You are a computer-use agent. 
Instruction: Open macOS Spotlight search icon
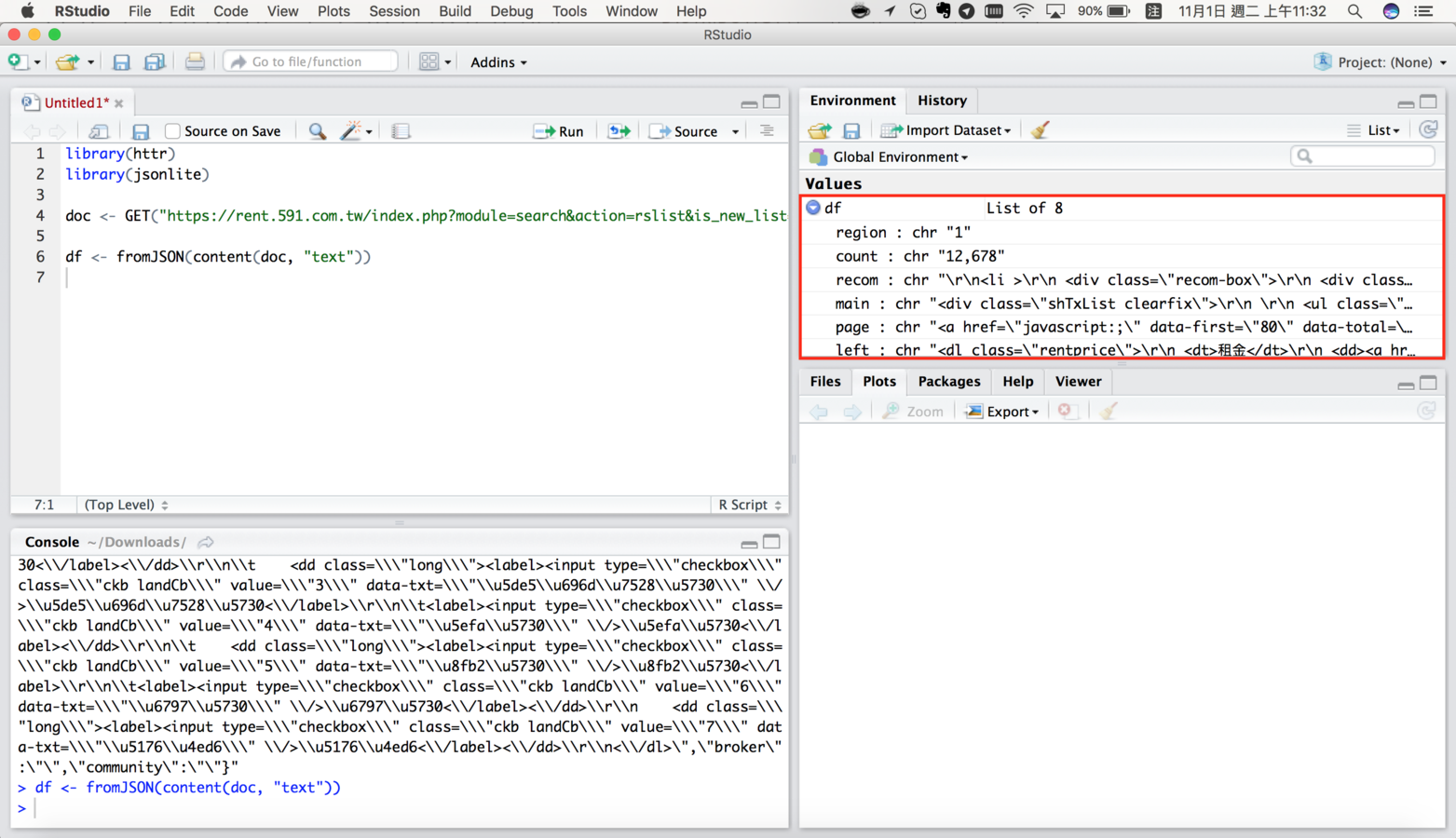click(x=1354, y=11)
